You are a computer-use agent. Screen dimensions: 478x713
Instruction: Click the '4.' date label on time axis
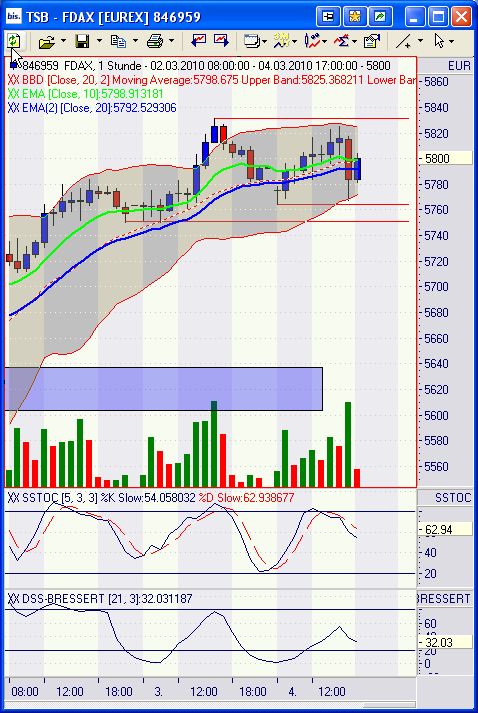292,692
